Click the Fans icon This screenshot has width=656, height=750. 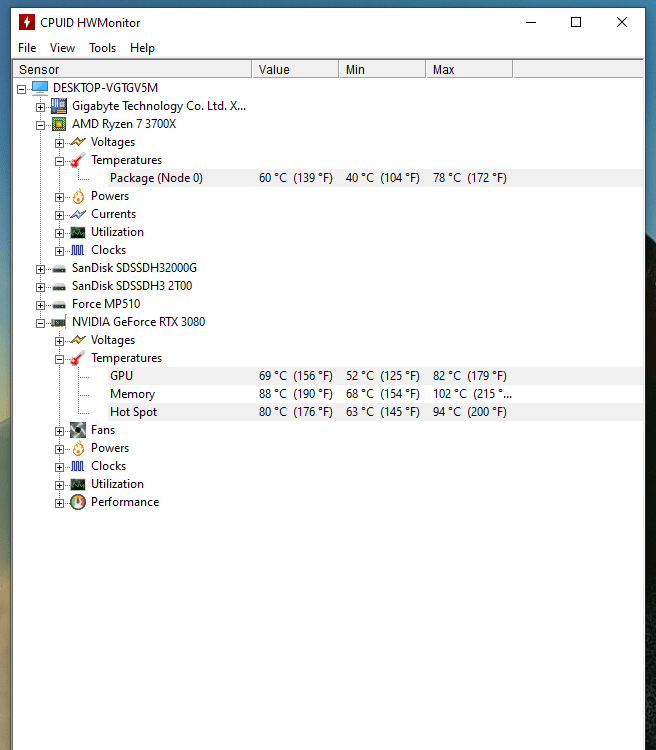coord(78,430)
